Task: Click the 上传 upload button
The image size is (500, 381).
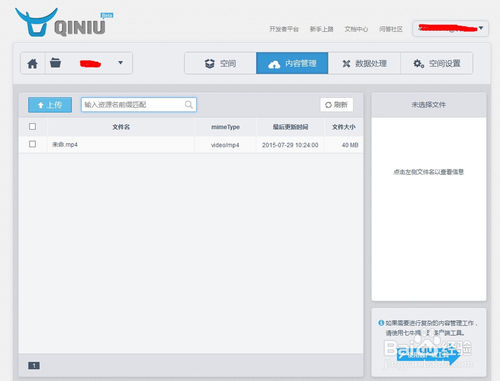Action: pos(50,105)
